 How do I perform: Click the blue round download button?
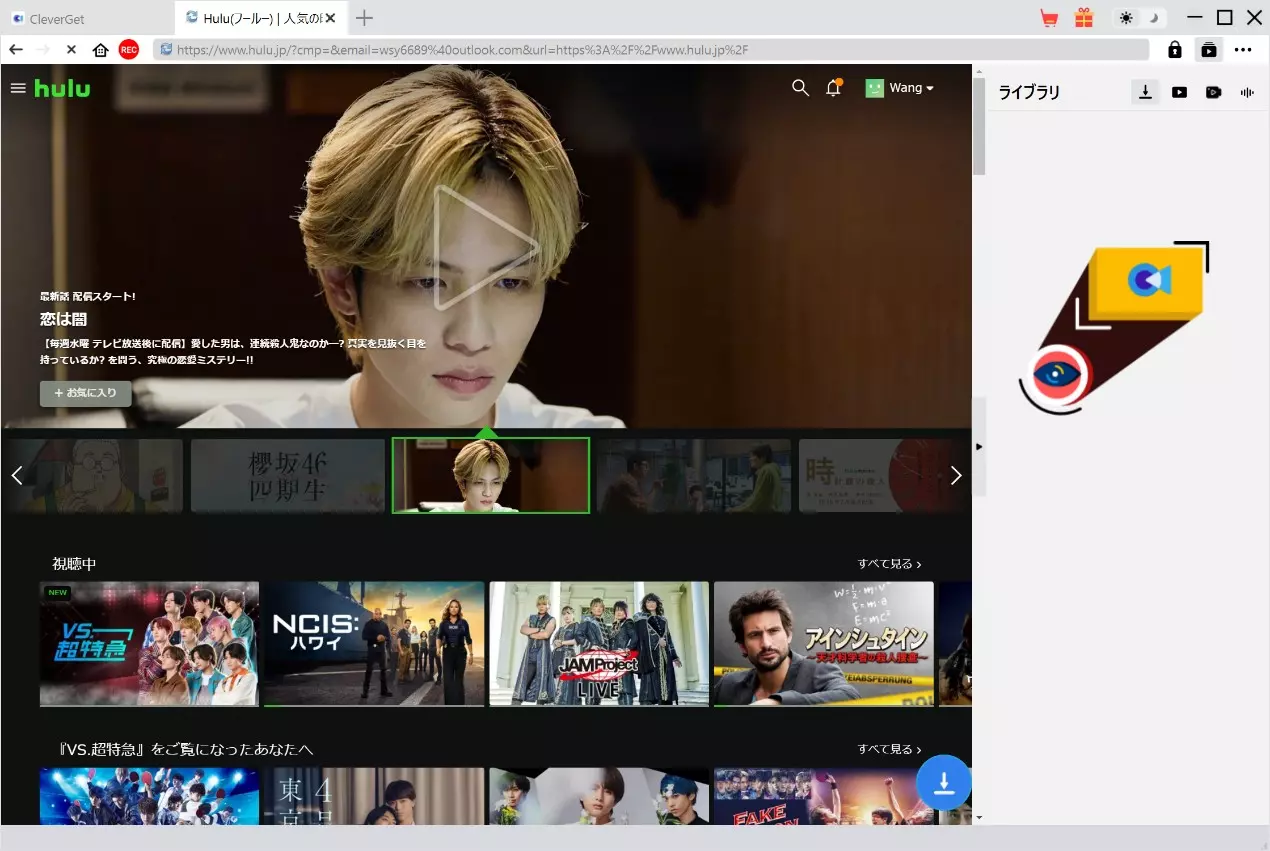[x=944, y=782]
